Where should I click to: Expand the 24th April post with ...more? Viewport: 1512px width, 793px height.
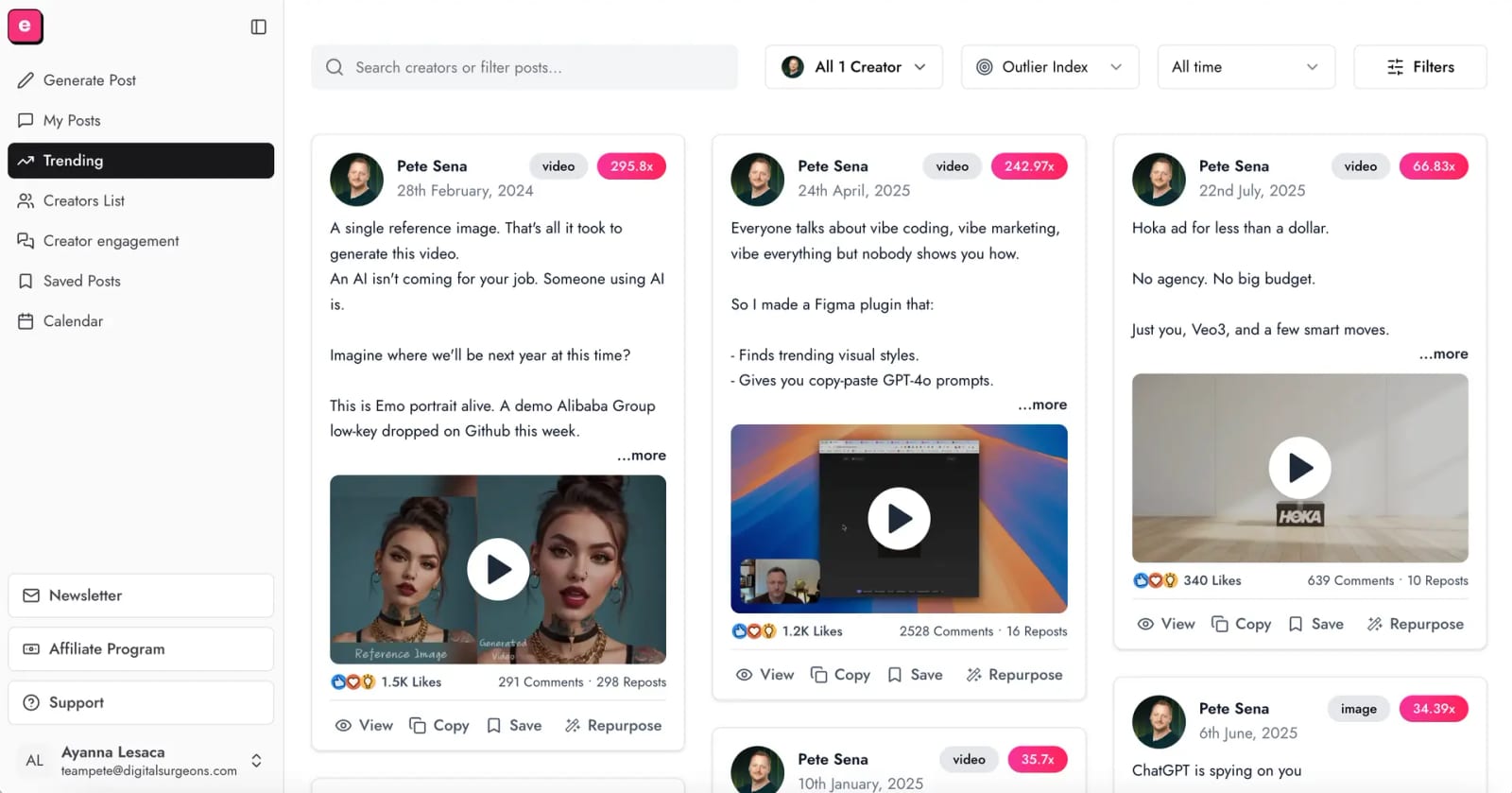(1042, 405)
